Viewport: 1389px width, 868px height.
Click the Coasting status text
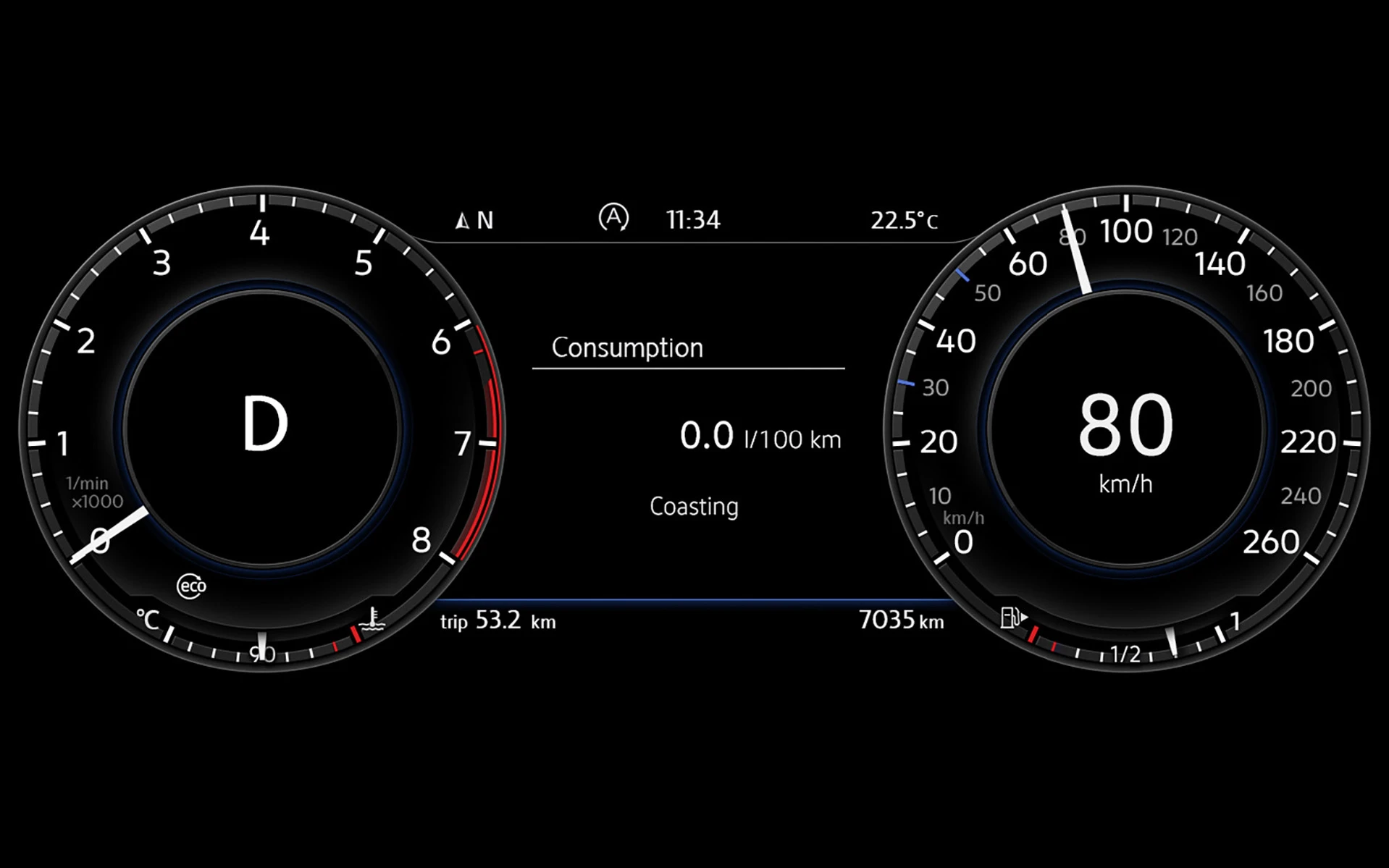coord(694,506)
